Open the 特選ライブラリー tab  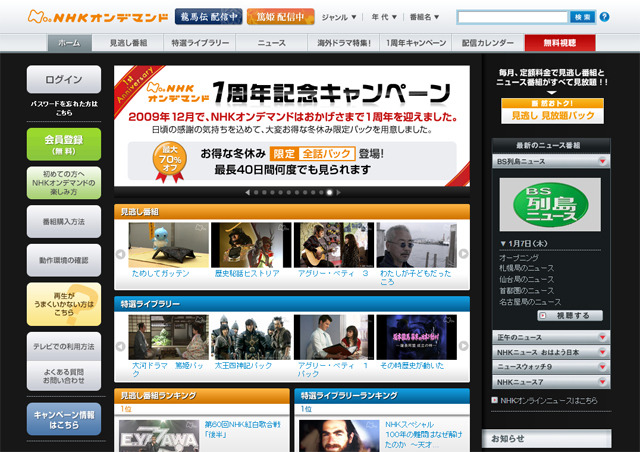(x=200, y=43)
